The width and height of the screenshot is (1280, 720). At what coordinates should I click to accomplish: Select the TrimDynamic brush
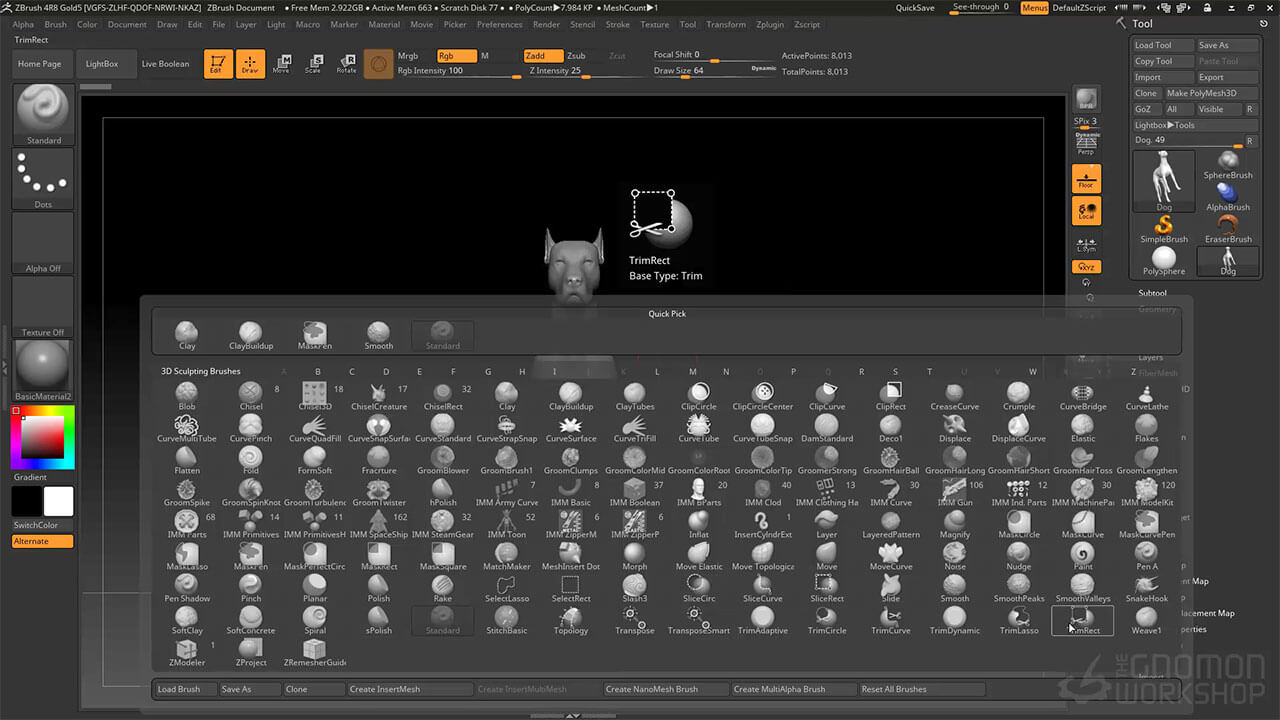tap(954, 619)
